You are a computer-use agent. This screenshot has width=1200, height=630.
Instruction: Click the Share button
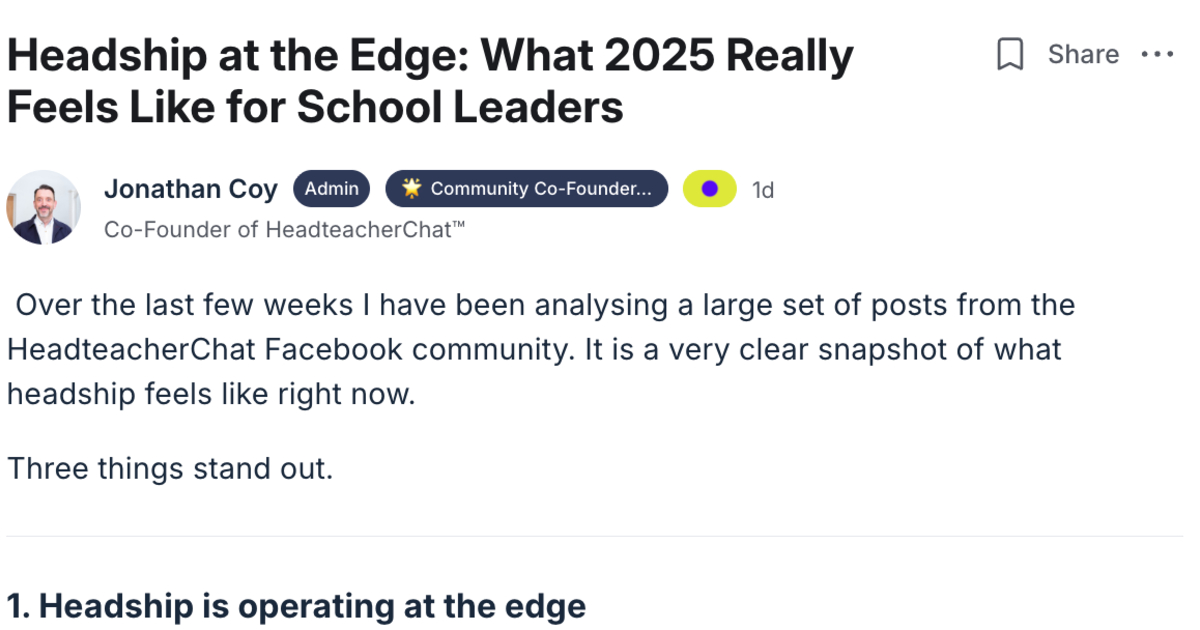1083,55
